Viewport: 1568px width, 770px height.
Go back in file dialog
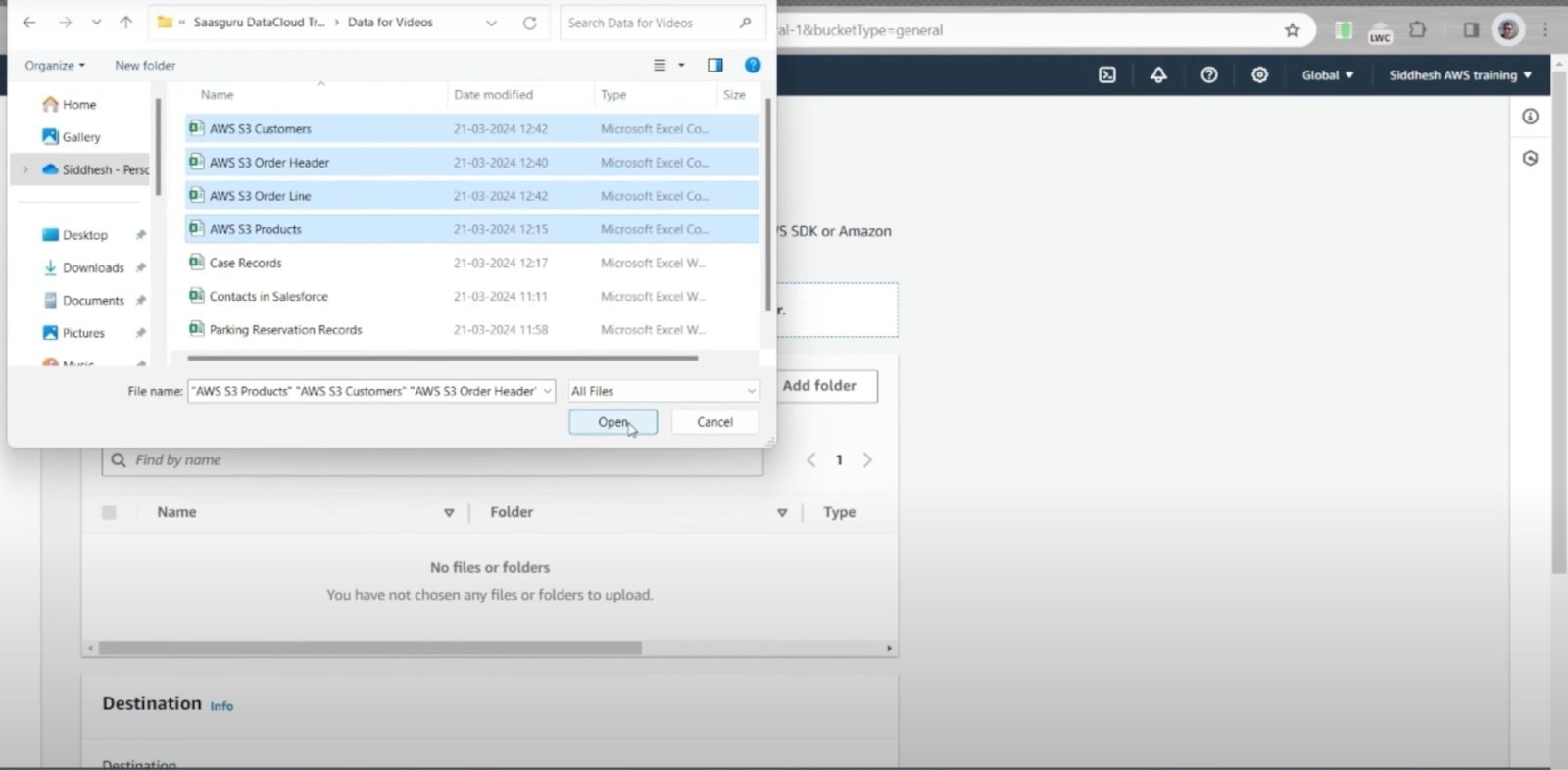point(29,23)
